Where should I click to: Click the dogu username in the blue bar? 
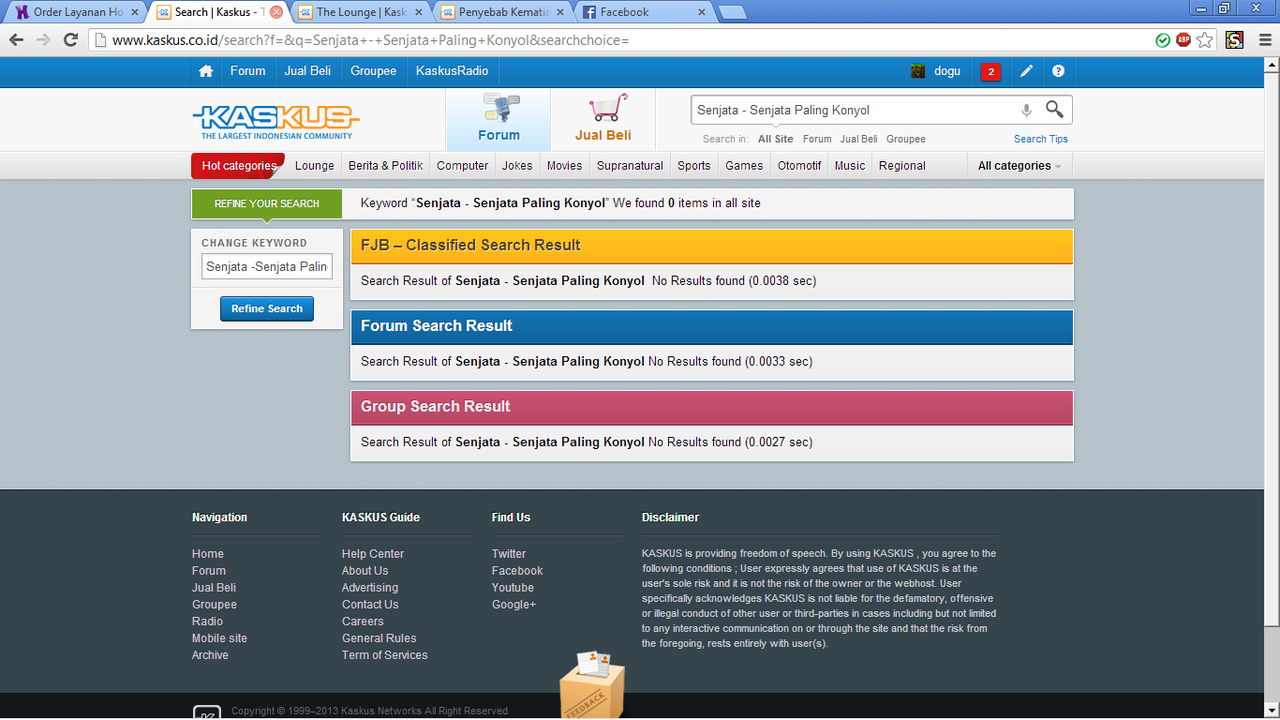tap(947, 71)
